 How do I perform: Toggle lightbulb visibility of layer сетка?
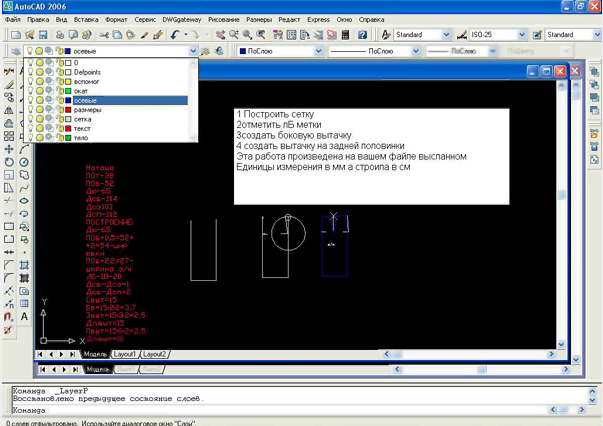[30, 119]
